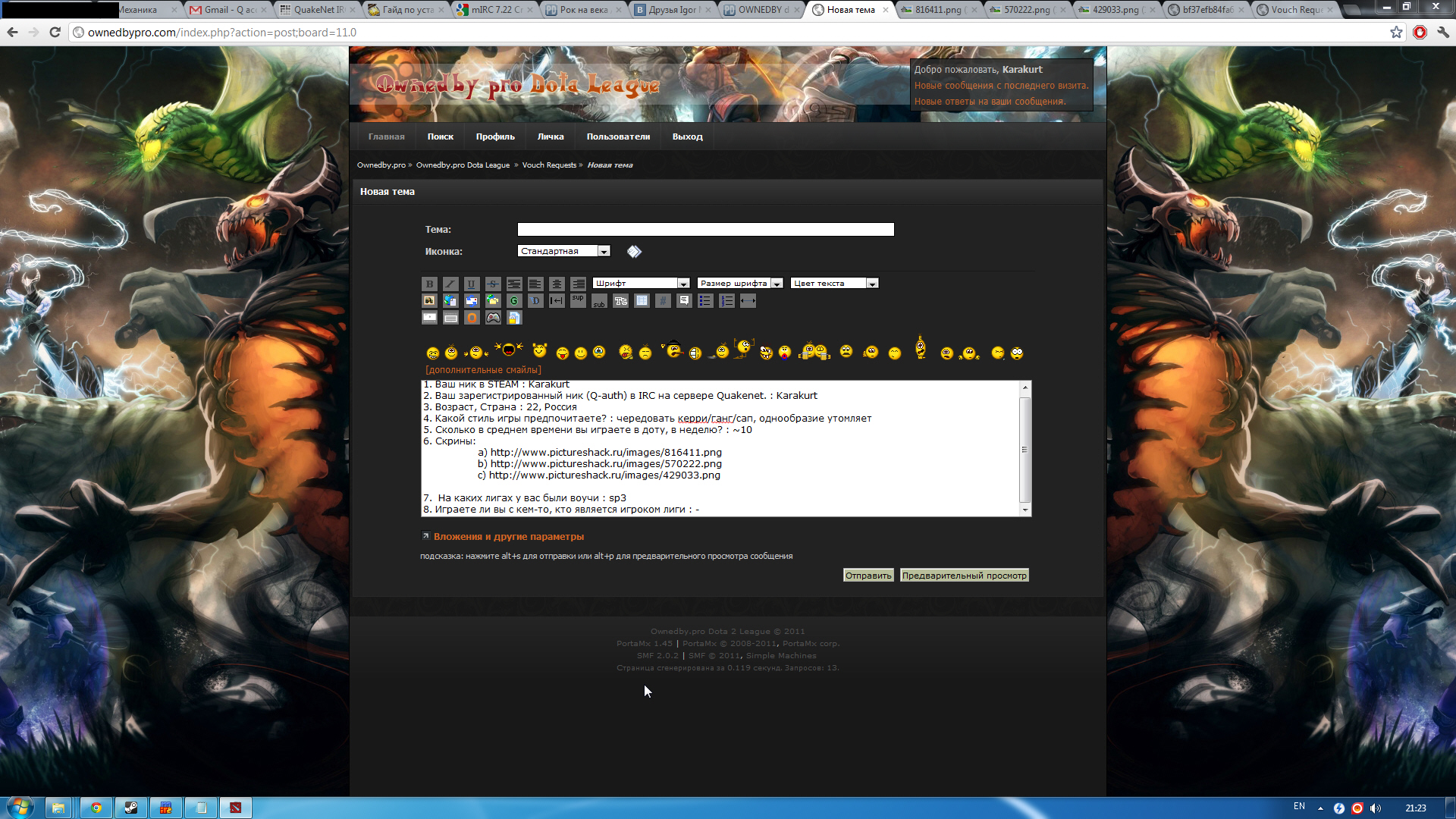Click the italic formatting icon
This screenshot has height=819, width=1456.
click(450, 284)
